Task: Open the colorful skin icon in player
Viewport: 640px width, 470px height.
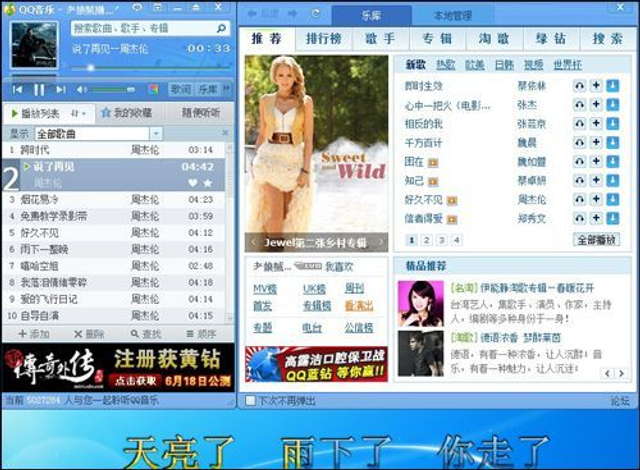Action: 153,89
